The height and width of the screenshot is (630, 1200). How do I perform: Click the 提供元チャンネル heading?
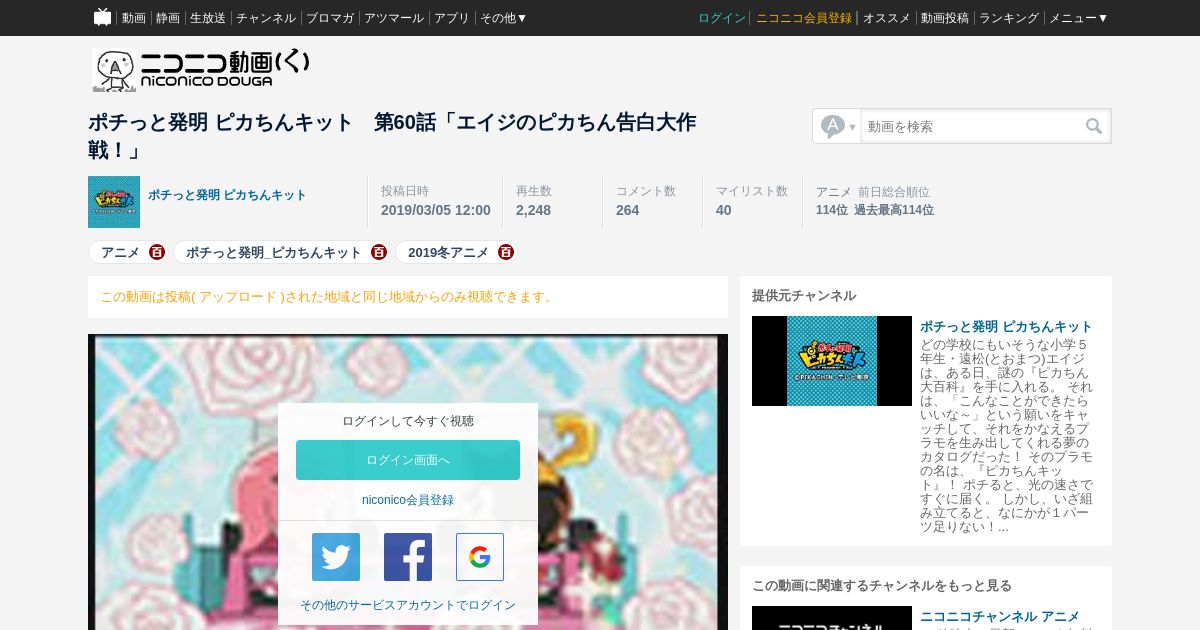point(804,295)
